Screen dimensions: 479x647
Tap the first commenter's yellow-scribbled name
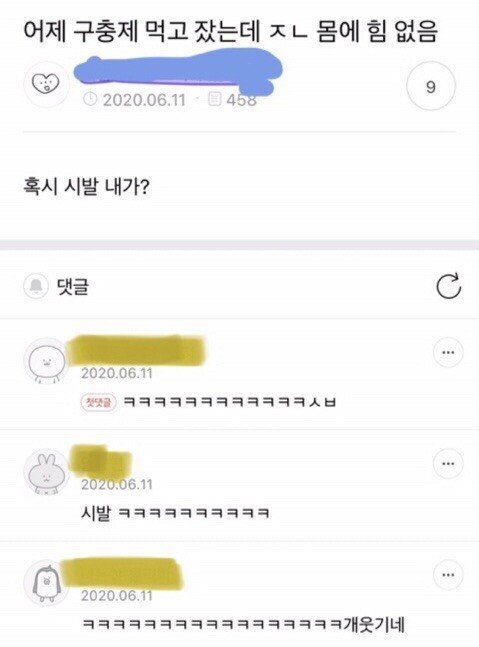coord(138,351)
